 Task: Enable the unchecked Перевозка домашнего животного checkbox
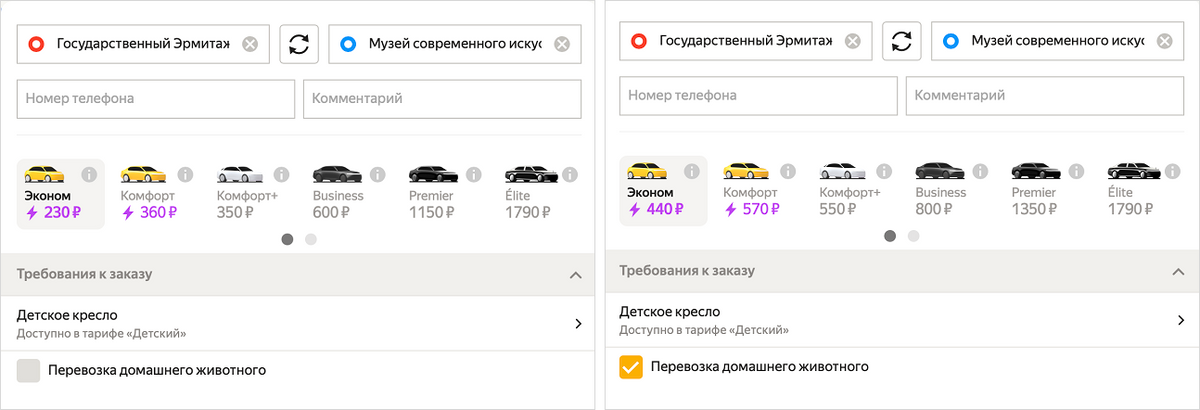click(29, 370)
